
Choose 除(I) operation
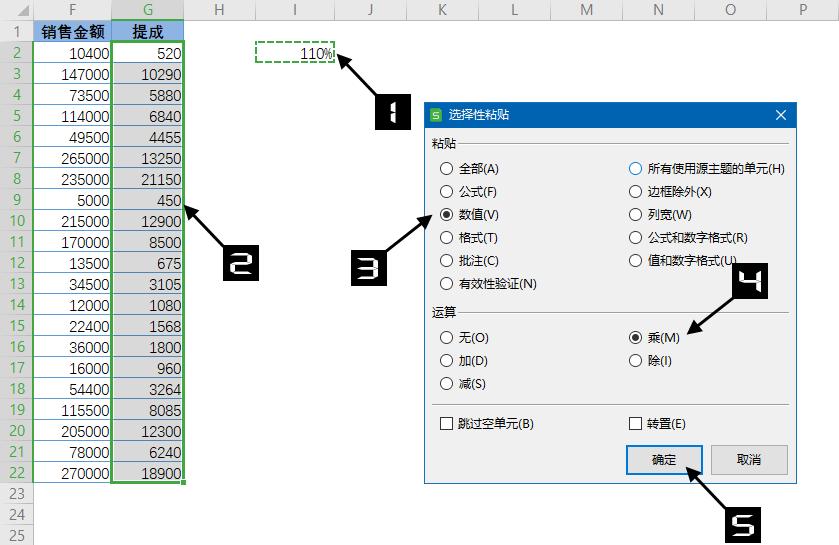click(650, 360)
